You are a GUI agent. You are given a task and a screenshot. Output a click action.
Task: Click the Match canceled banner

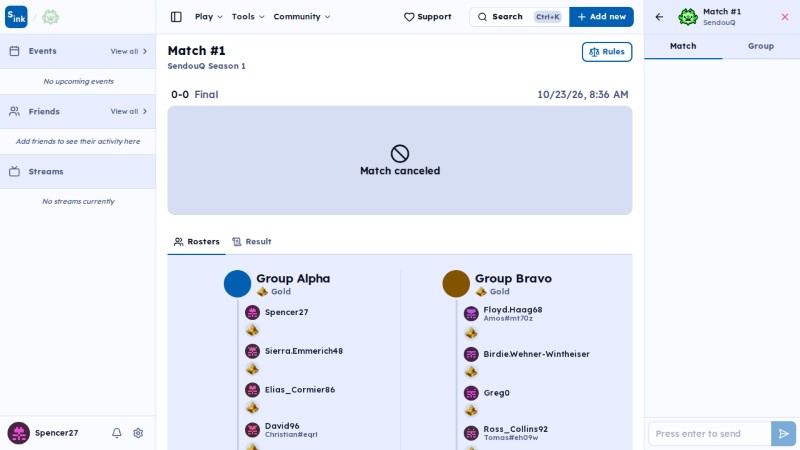pyautogui.click(x=400, y=161)
